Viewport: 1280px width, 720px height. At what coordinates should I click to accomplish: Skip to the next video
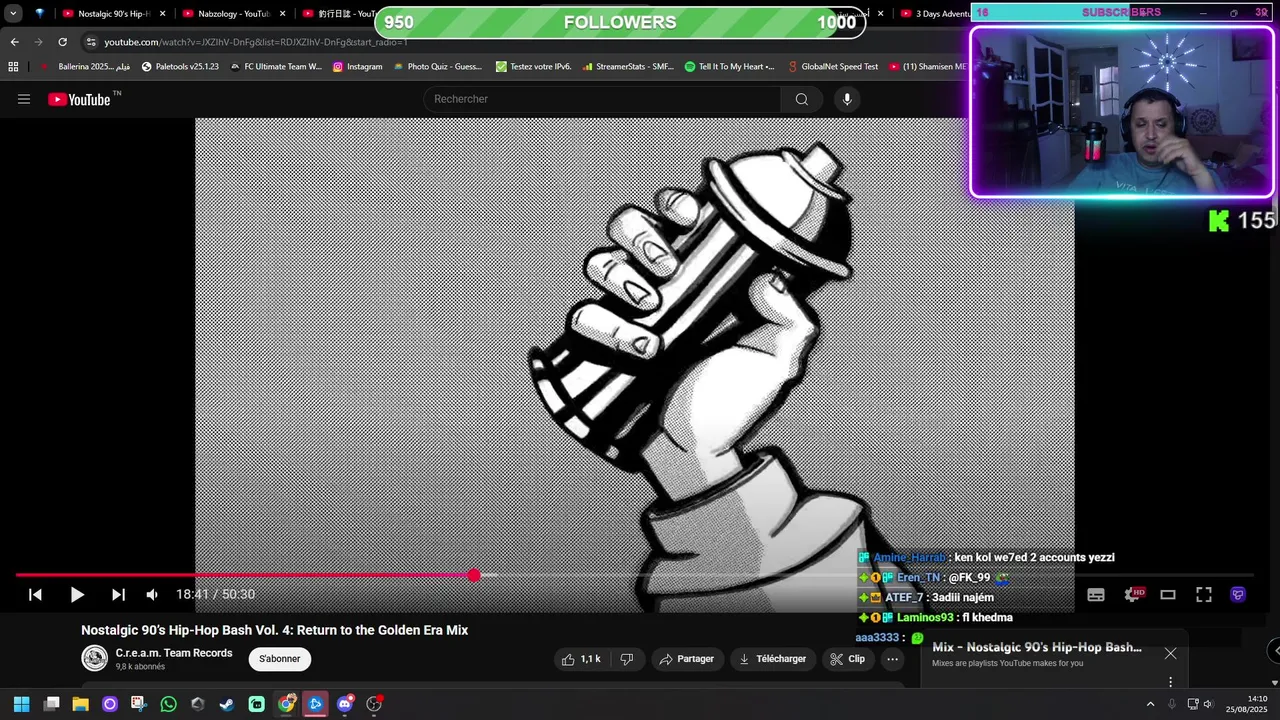tap(118, 594)
